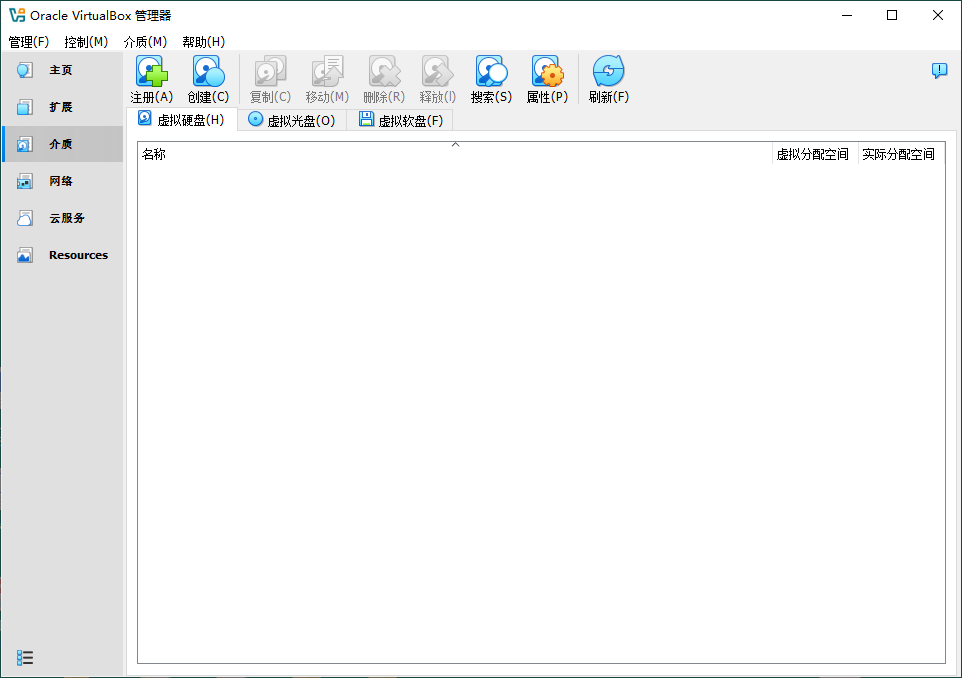Screen dimensions: 962x678
Task: Open the 管理(F) menu
Action: pyautogui.click(x=28, y=42)
